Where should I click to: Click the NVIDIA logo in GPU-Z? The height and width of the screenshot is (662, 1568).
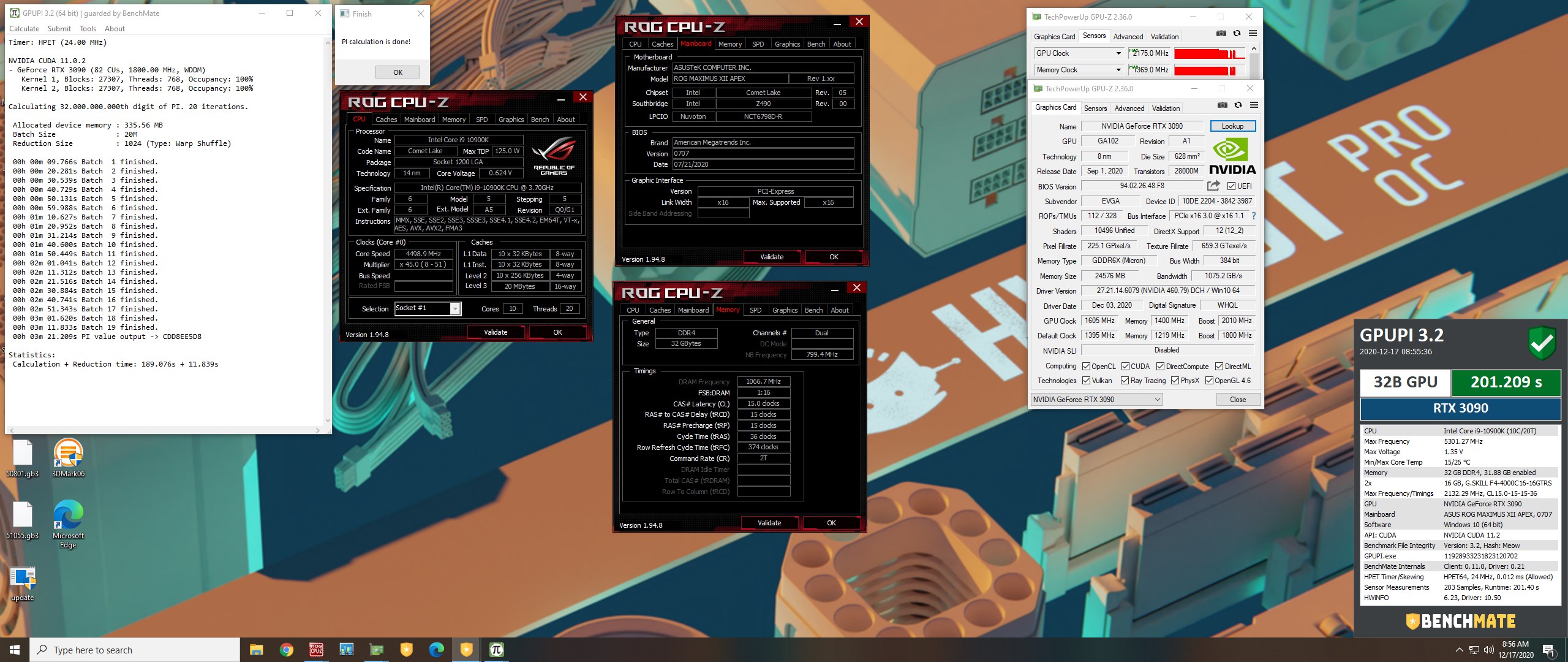click(1232, 157)
